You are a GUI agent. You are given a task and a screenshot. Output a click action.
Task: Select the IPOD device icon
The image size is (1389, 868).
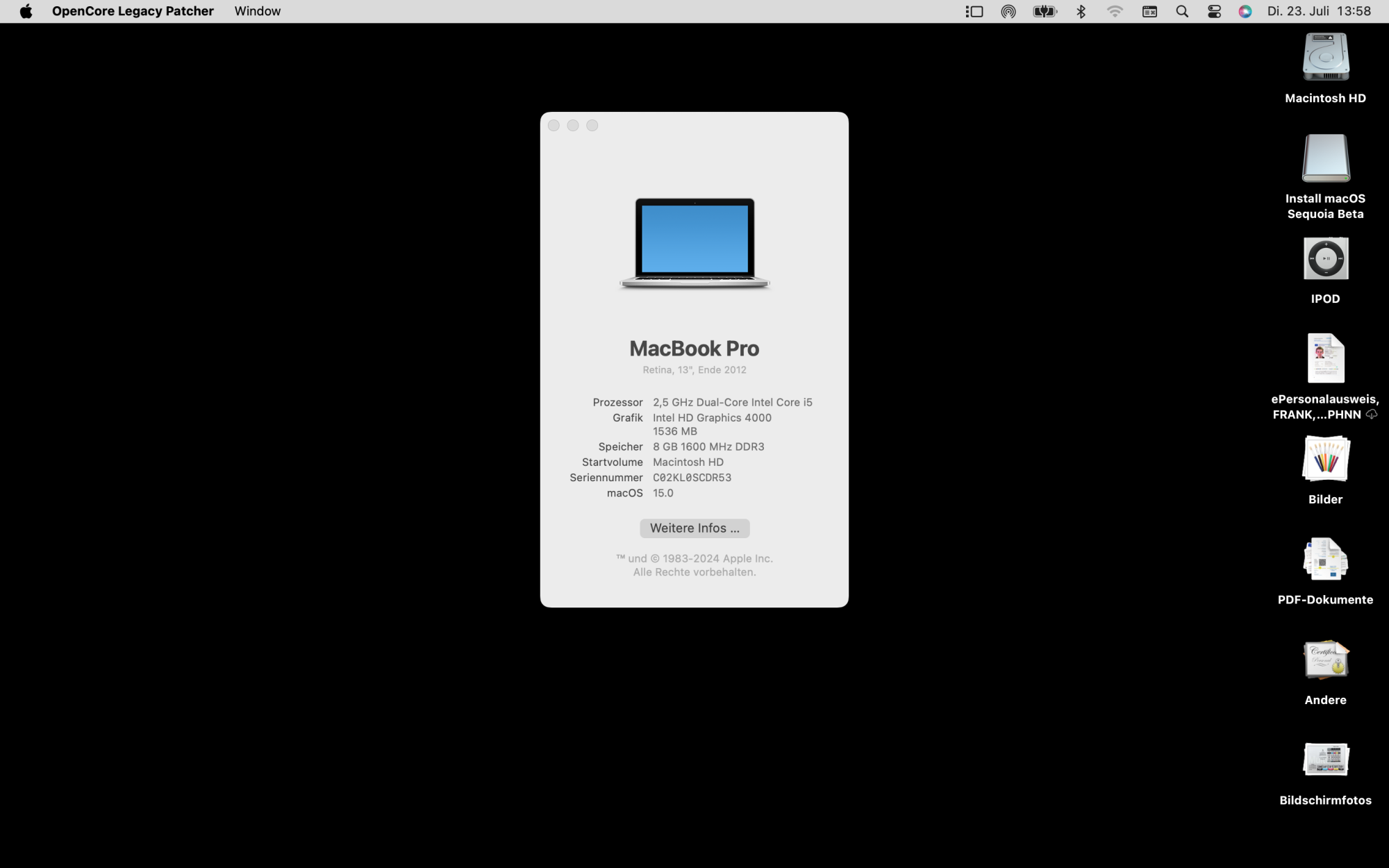coord(1325,259)
